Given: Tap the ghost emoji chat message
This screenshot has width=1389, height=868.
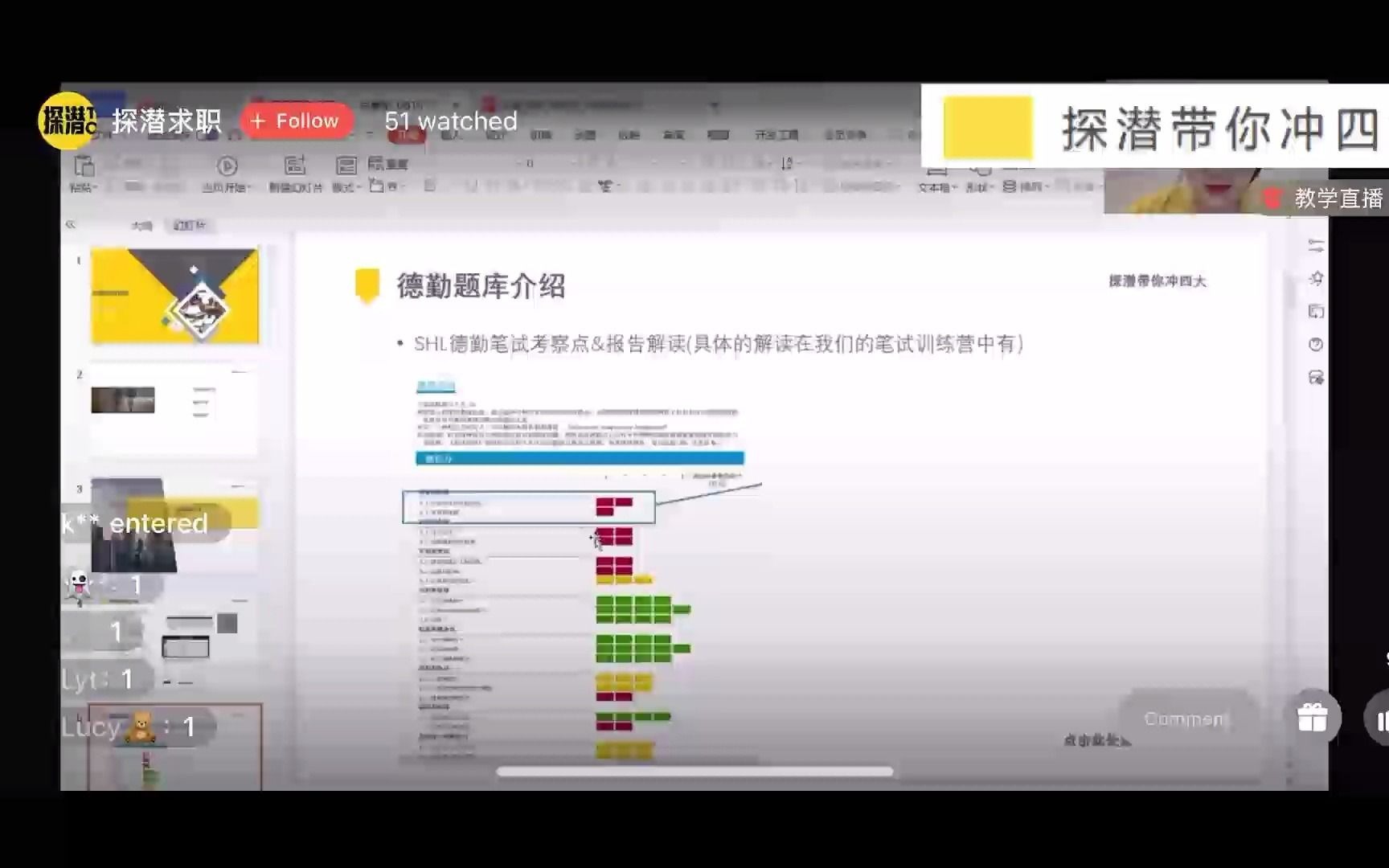Looking at the screenshot, I should pos(111,586).
